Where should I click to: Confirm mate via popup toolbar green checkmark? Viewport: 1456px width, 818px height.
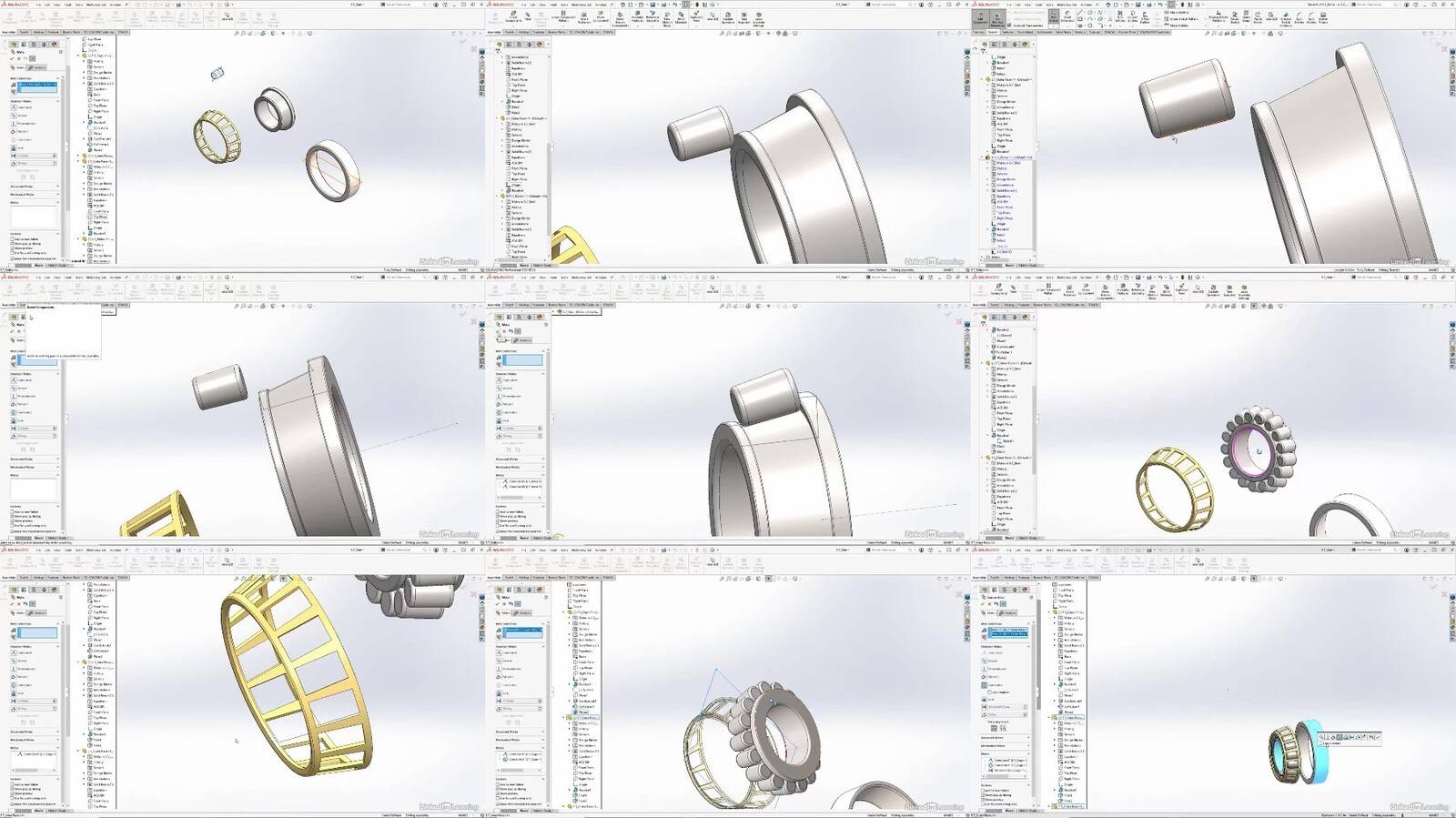(x=1377, y=737)
